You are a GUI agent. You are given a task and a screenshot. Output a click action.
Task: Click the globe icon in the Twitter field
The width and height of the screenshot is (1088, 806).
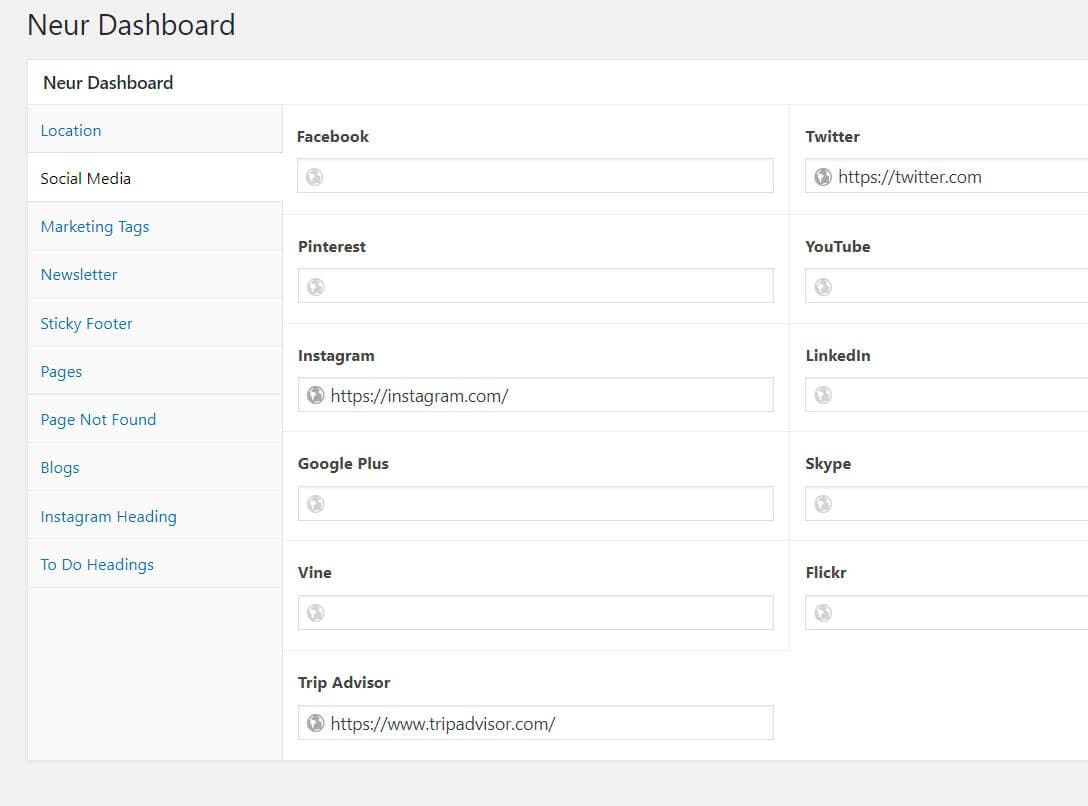822,176
